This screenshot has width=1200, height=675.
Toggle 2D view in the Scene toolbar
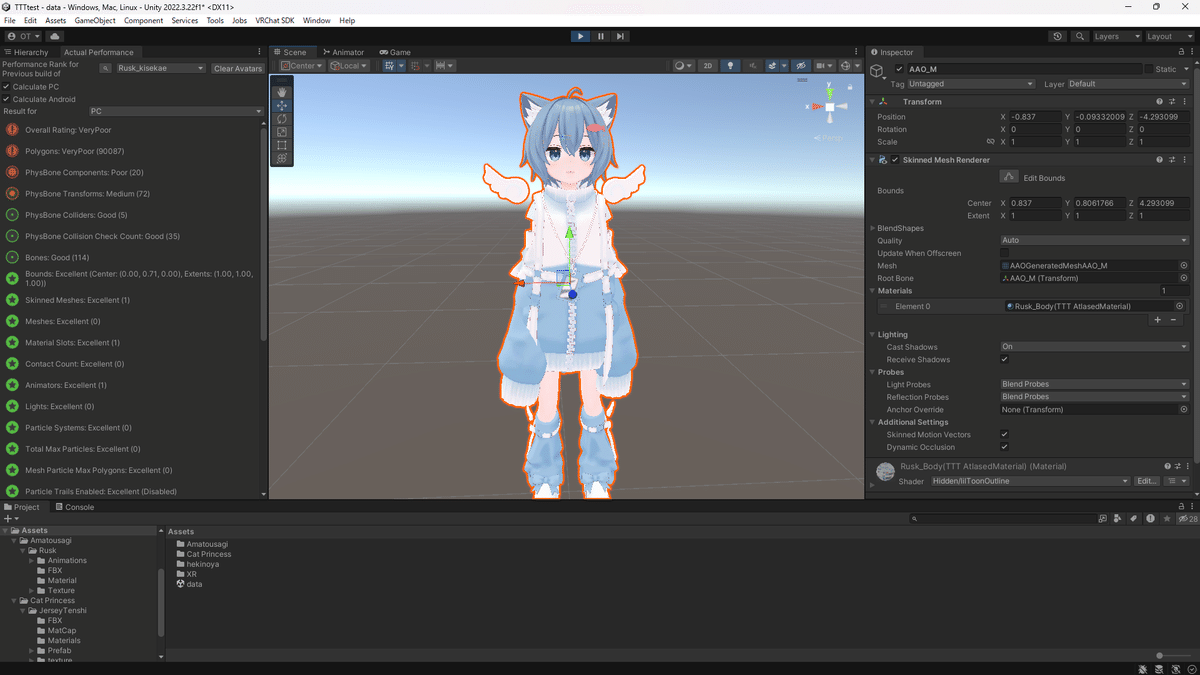[707, 65]
